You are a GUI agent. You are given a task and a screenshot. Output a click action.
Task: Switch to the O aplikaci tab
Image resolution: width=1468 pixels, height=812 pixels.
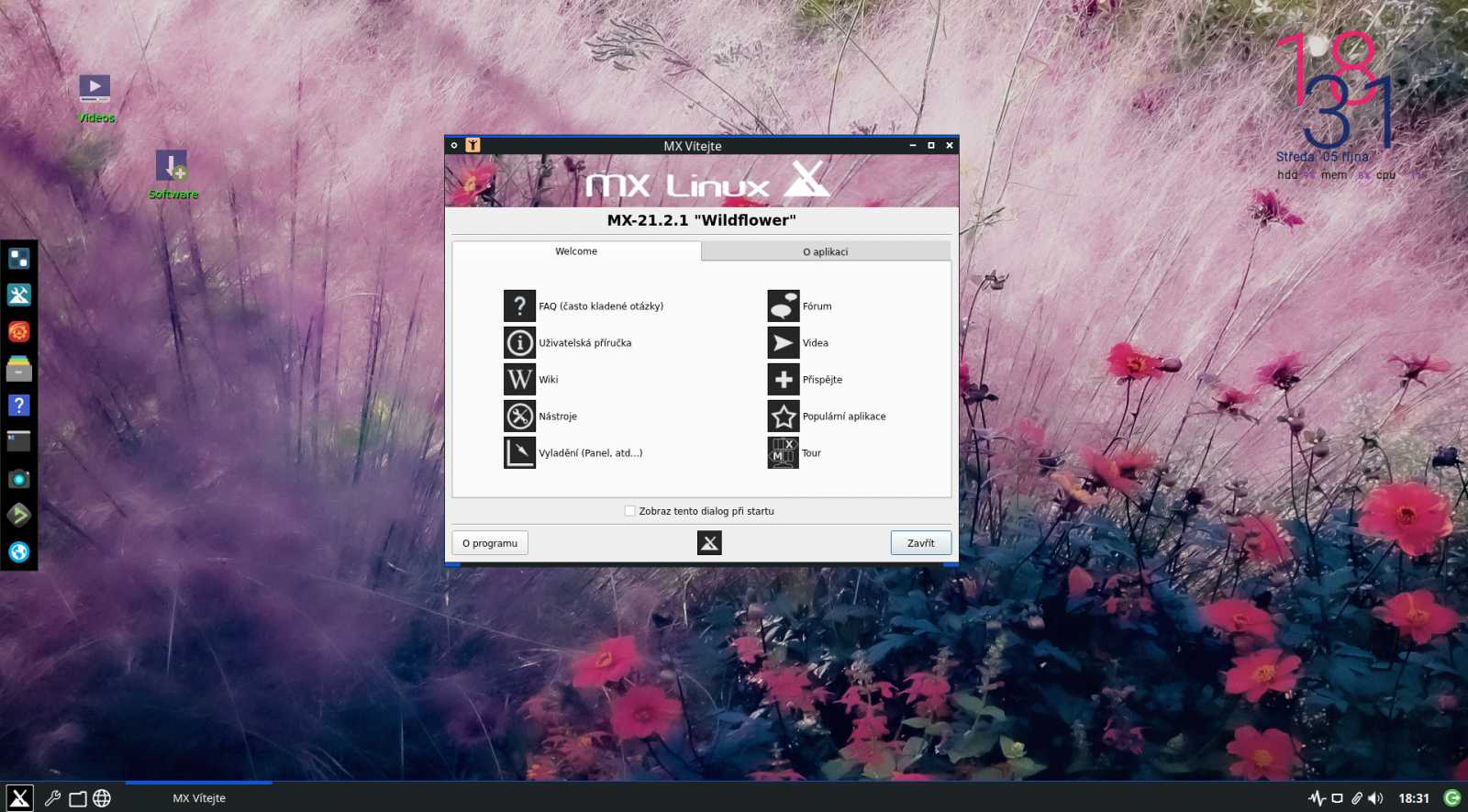click(x=826, y=251)
